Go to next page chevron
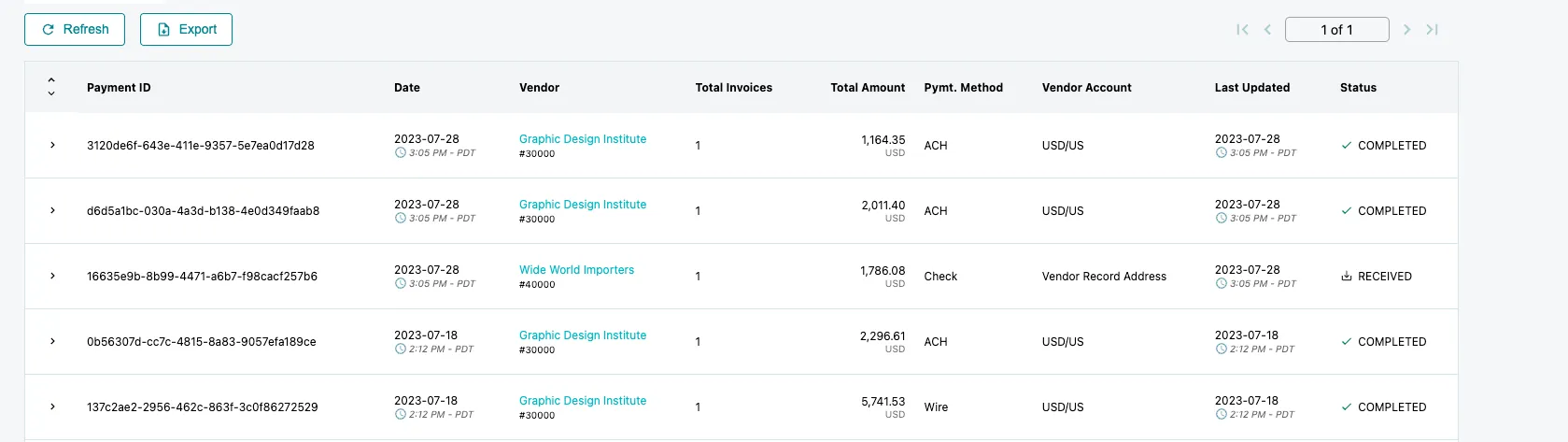 [x=1406, y=30]
